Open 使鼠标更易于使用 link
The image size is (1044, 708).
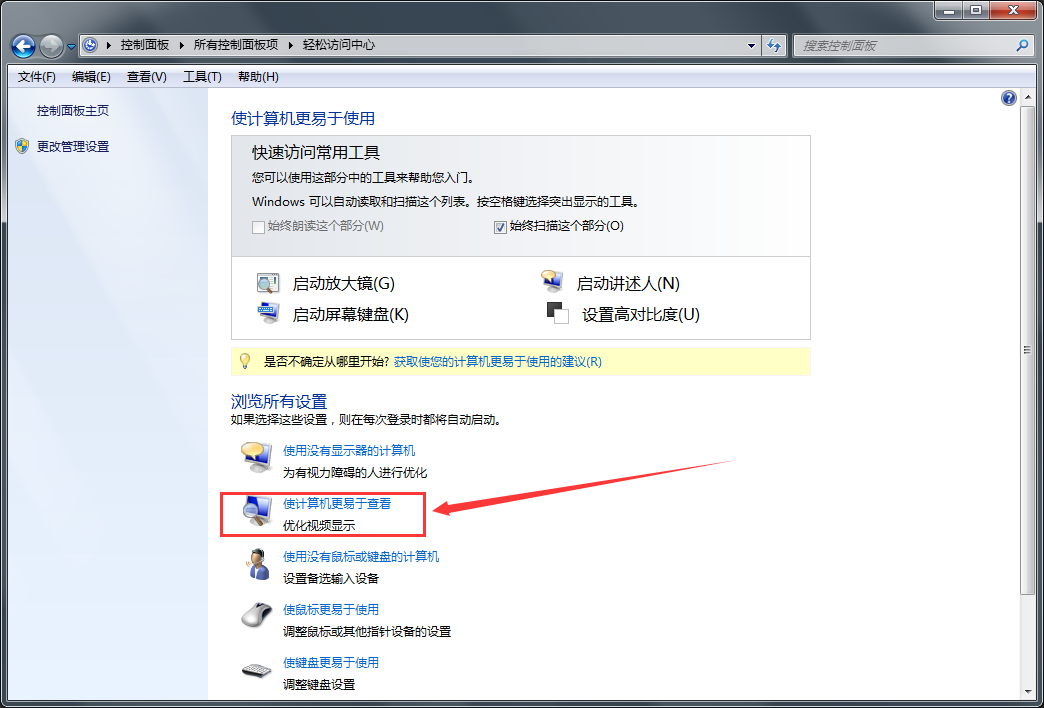click(x=331, y=609)
